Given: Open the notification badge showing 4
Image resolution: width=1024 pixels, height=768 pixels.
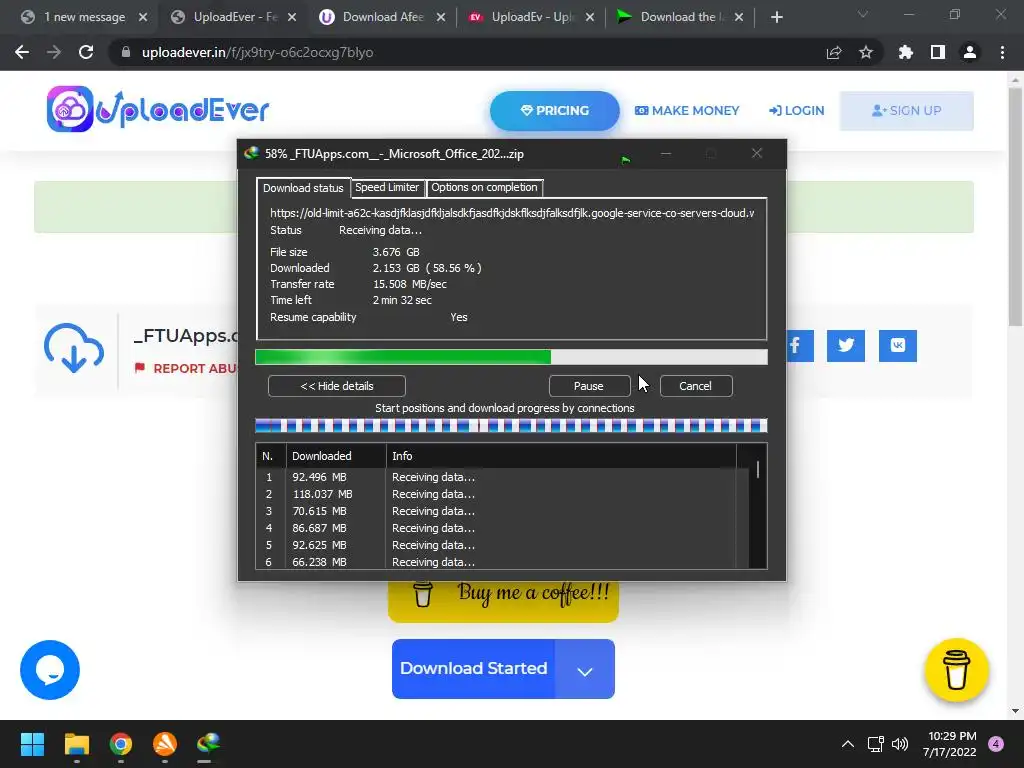Looking at the screenshot, I should pyautogui.click(x=996, y=744).
